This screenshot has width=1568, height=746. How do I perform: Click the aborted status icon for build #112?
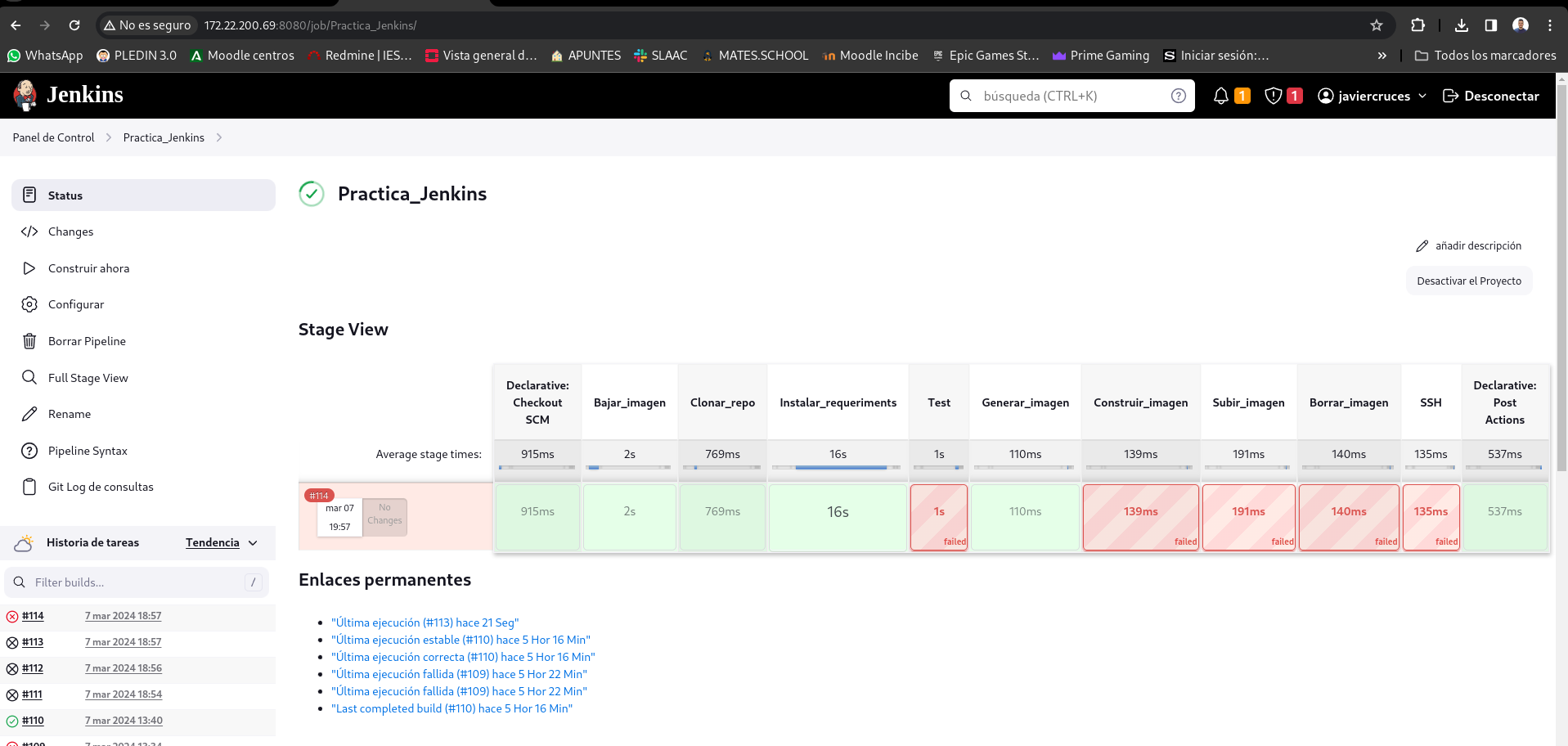pyautogui.click(x=12, y=669)
